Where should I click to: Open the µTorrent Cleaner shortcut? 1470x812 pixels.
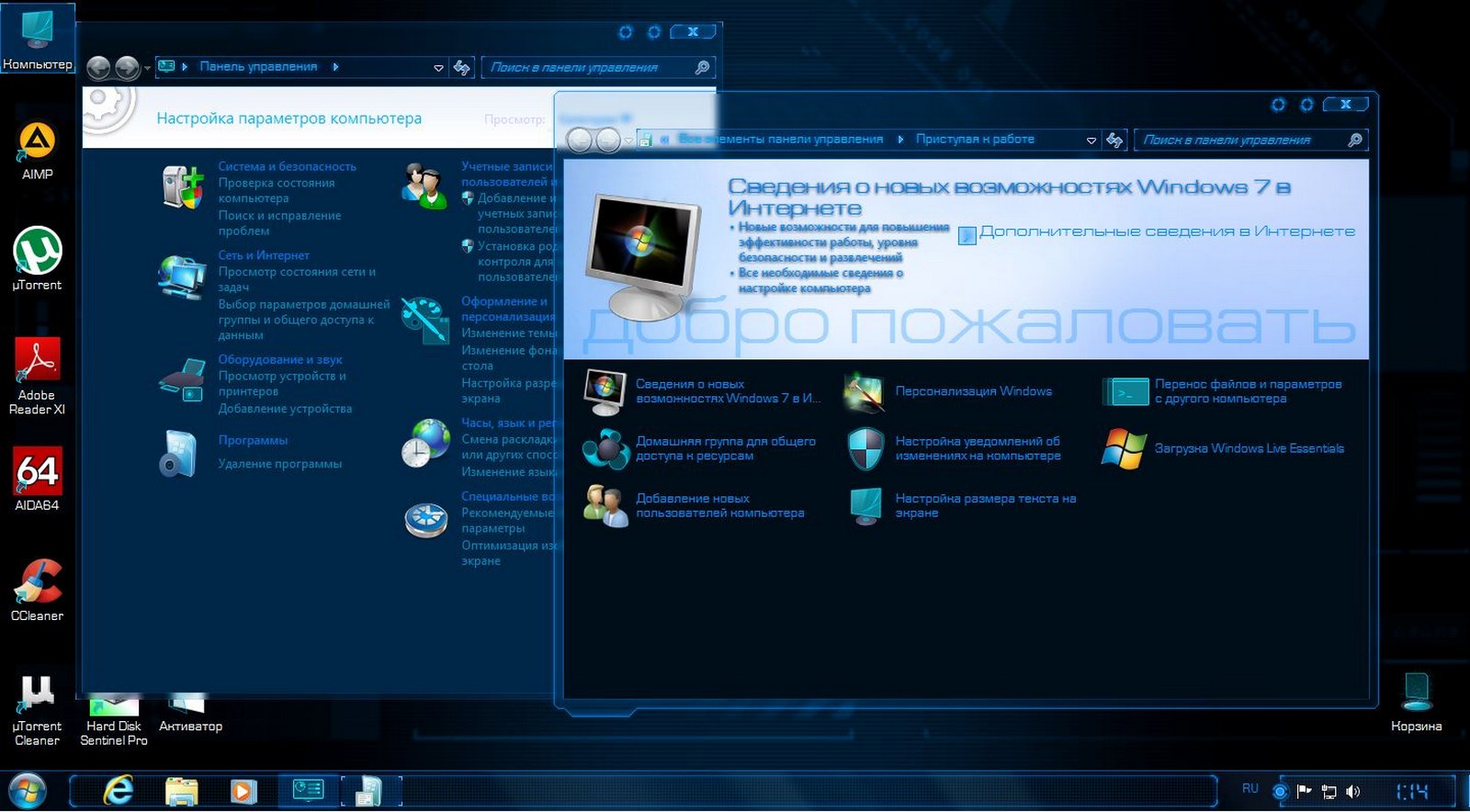(37, 710)
